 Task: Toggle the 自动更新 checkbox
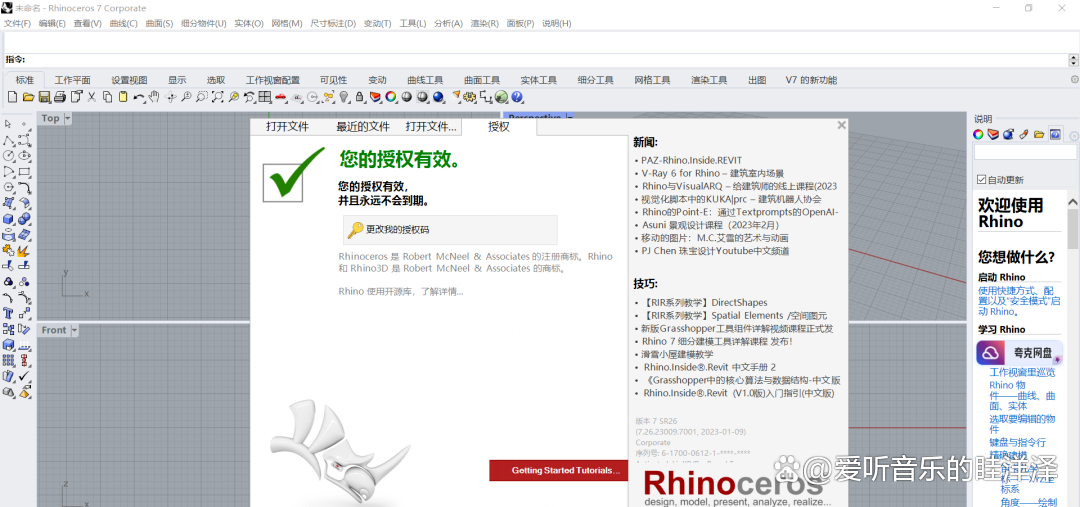982,180
